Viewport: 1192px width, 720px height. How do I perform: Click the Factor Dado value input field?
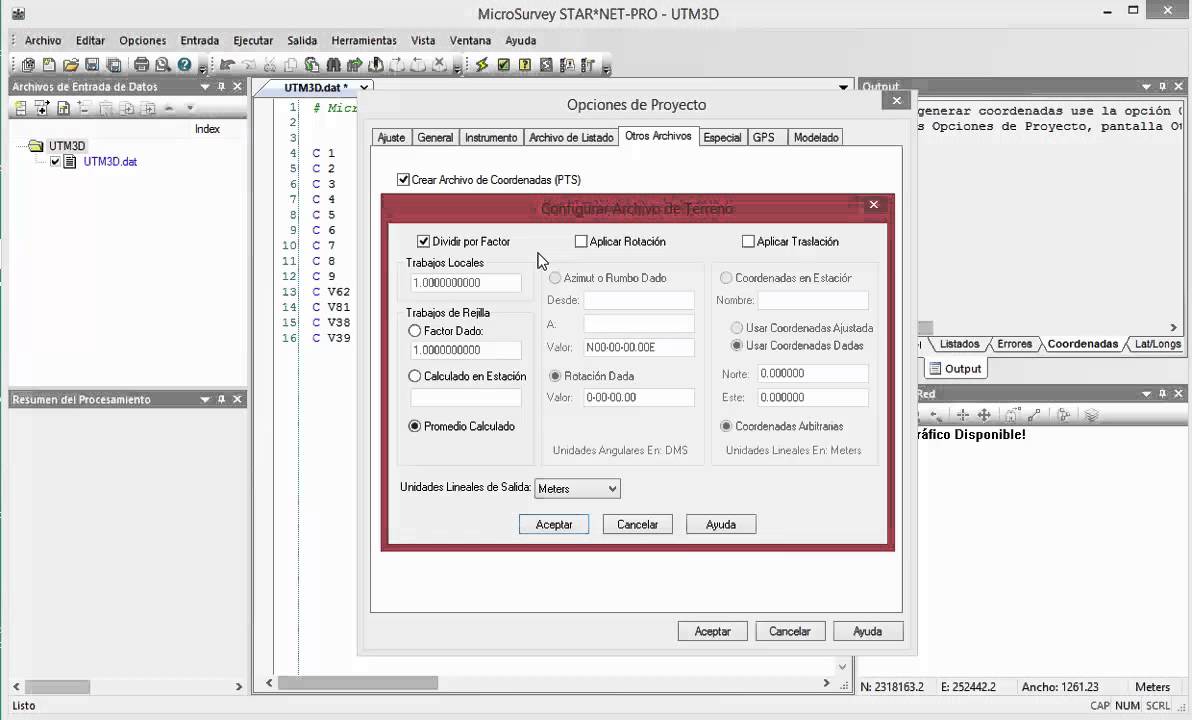[466, 350]
